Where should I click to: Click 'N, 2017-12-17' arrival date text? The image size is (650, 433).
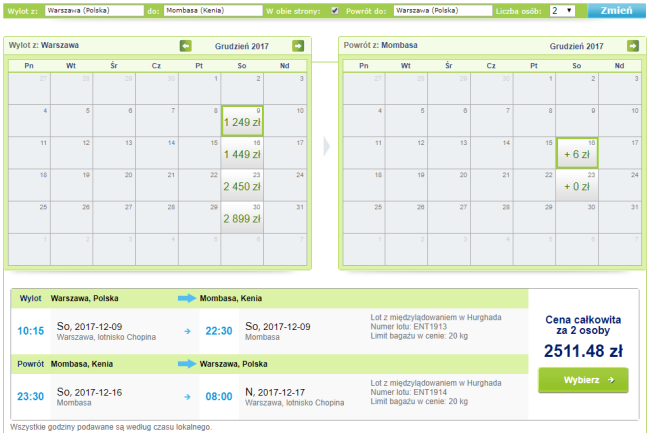275,392
